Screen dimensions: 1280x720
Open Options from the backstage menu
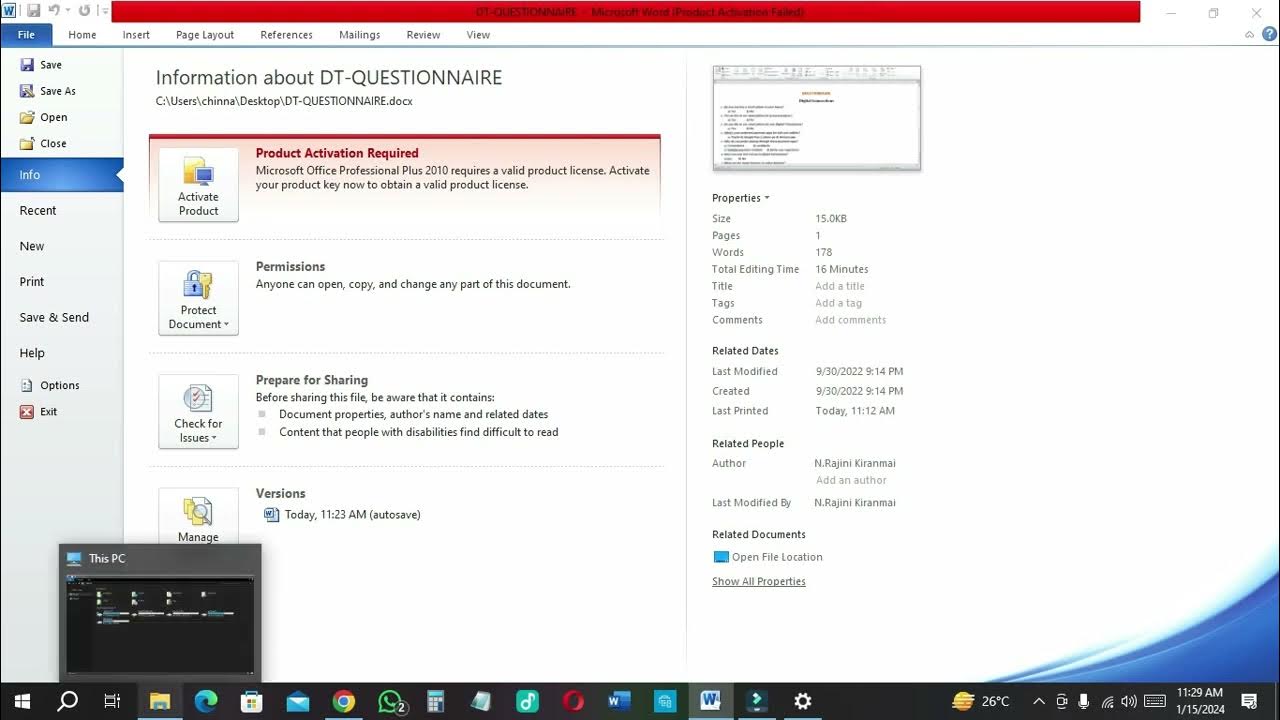pyautogui.click(x=49, y=385)
